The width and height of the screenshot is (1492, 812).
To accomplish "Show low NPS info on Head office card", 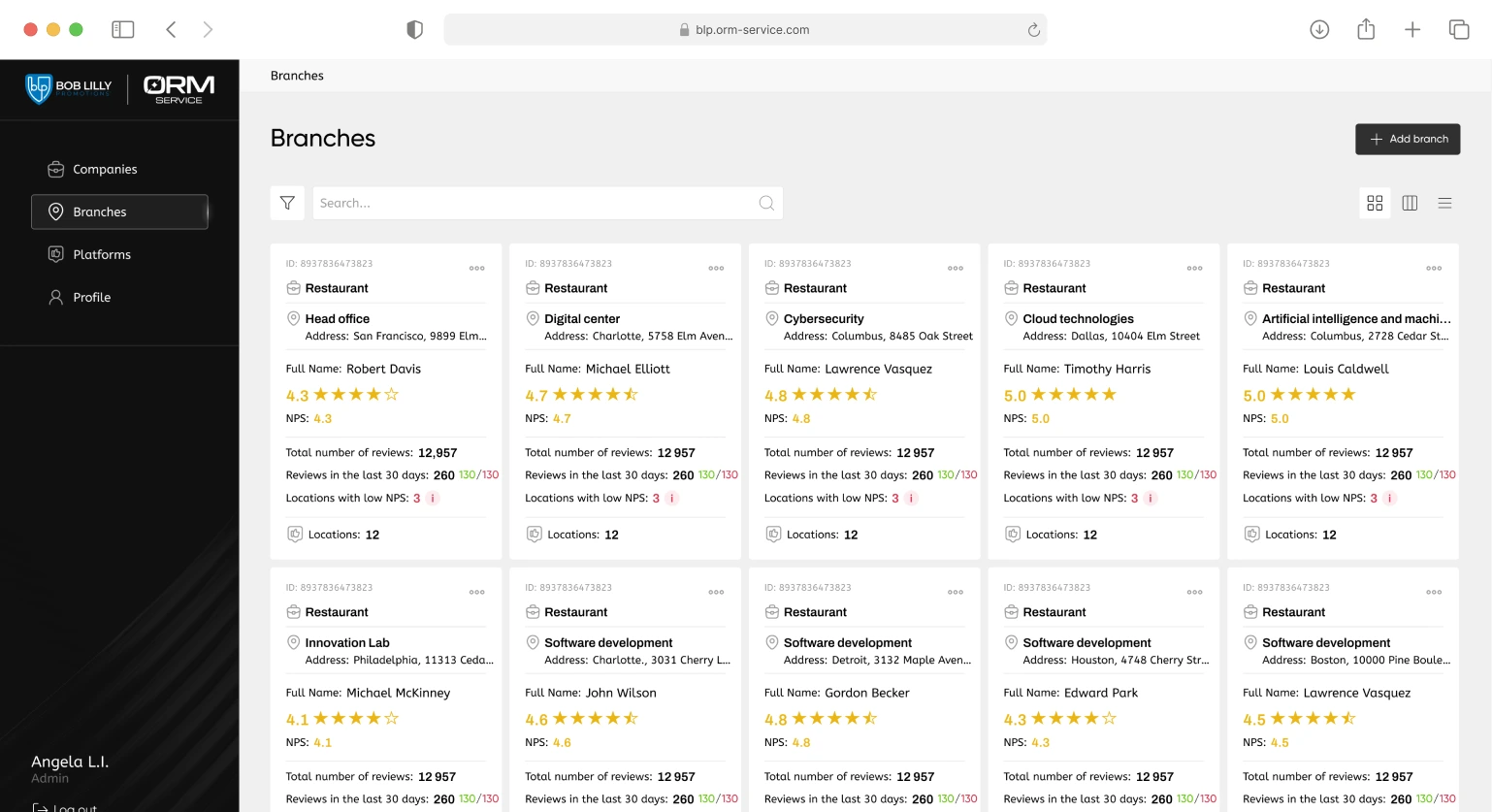I will click(433, 499).
